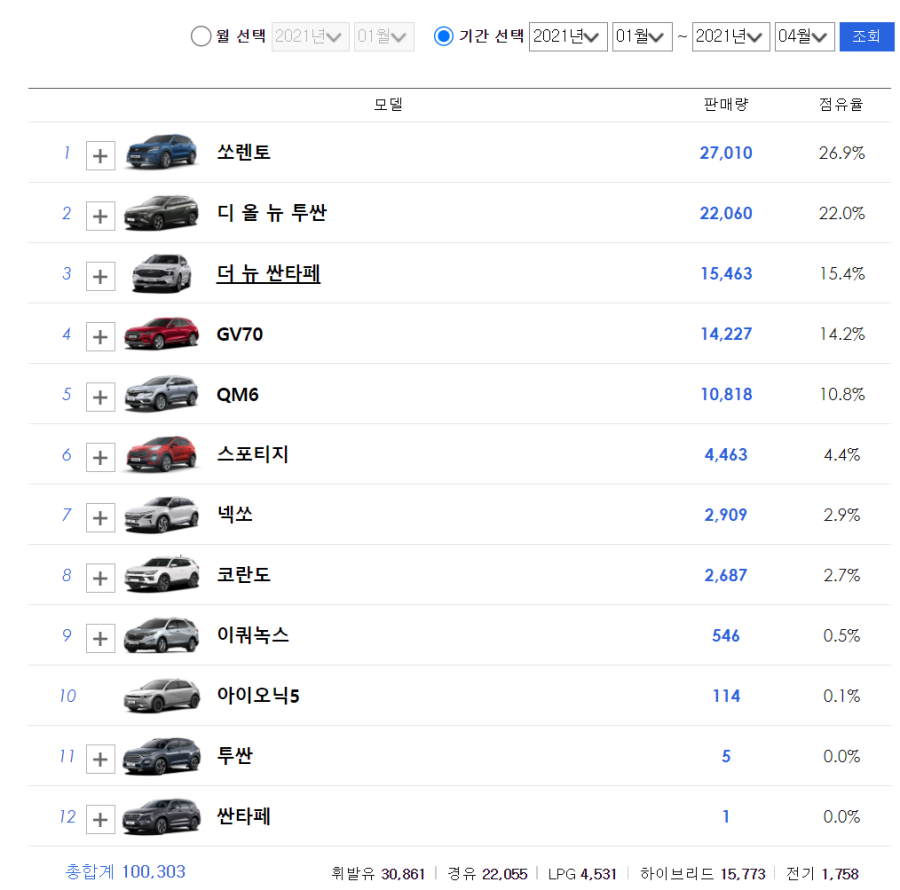Open the 코란도 model link

tap(243, 574)
